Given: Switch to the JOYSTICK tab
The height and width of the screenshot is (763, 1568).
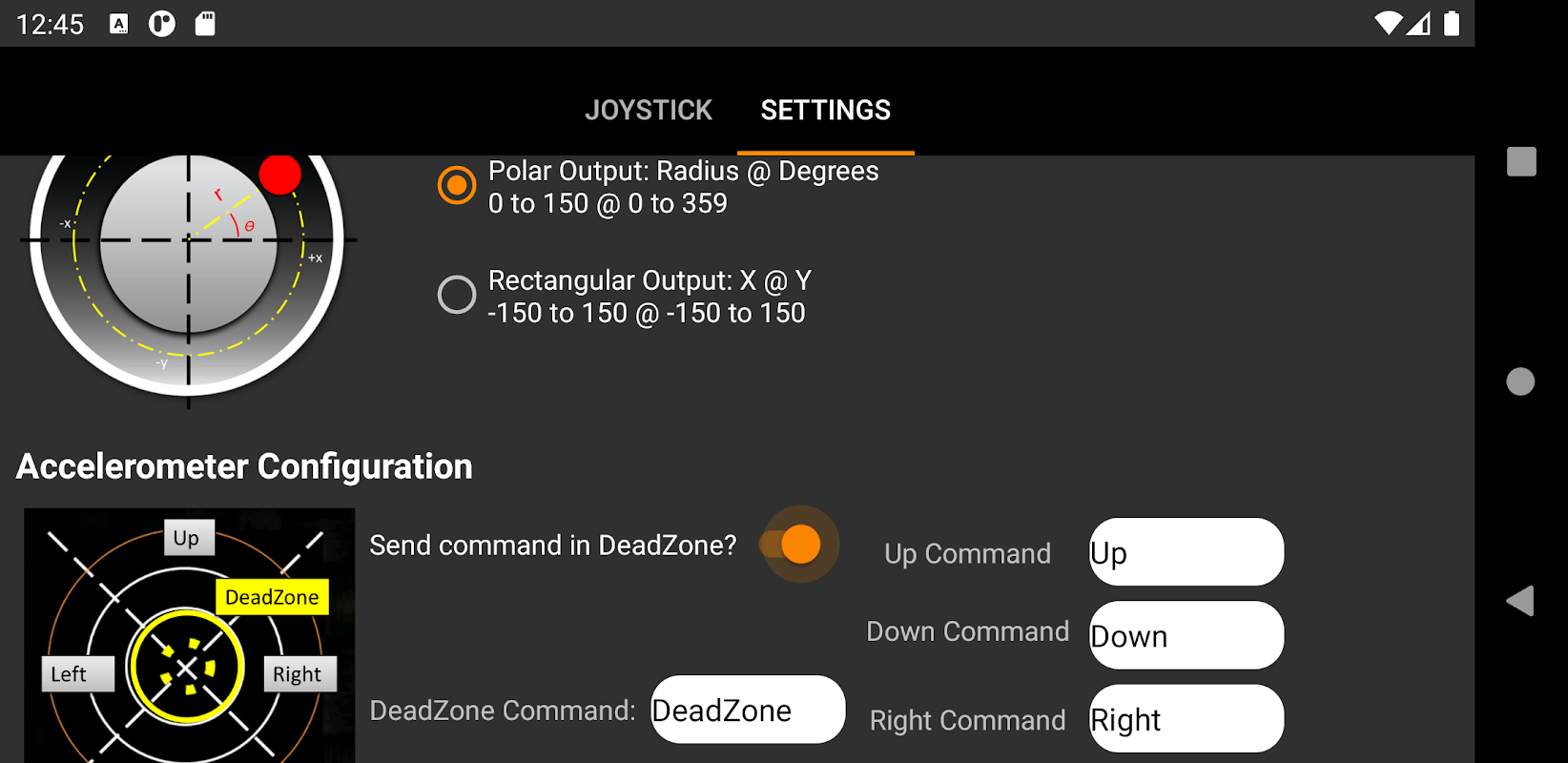Looking at the screenshot, I should [649, 111].
